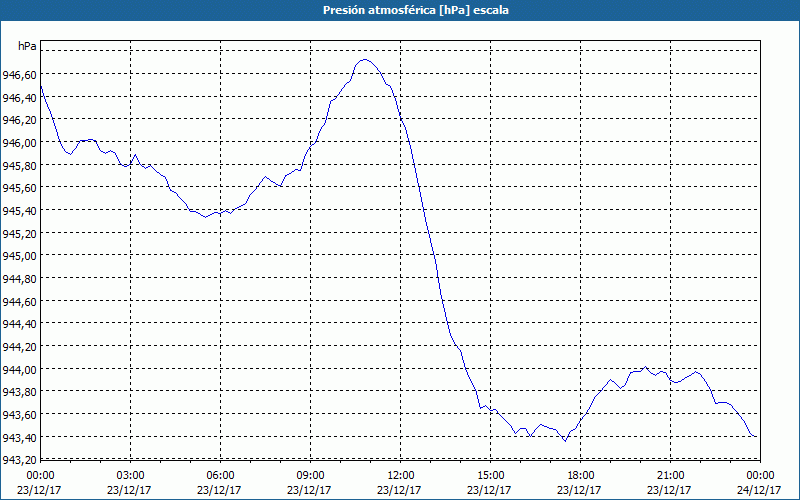Click the 946,40 y-axis value

pos(19,97)
